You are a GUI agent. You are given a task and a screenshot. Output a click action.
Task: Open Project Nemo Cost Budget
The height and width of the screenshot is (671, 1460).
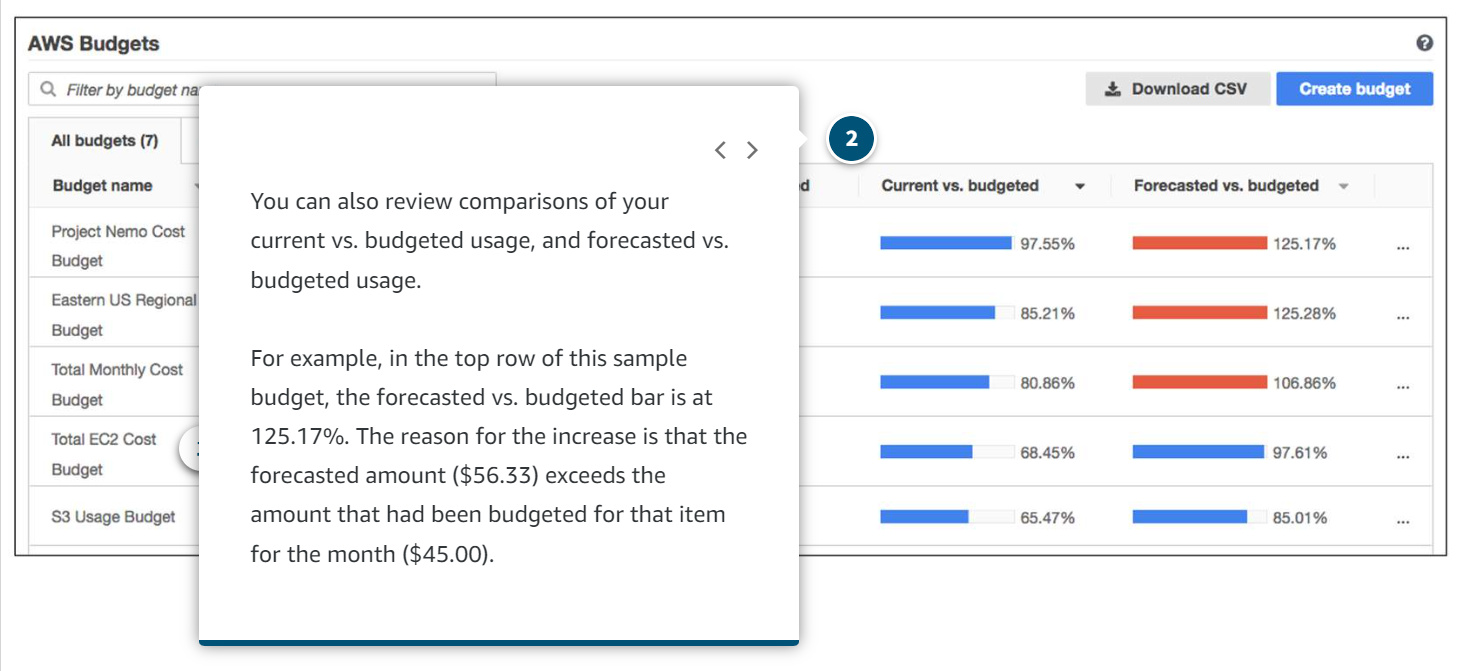(118, 246)
